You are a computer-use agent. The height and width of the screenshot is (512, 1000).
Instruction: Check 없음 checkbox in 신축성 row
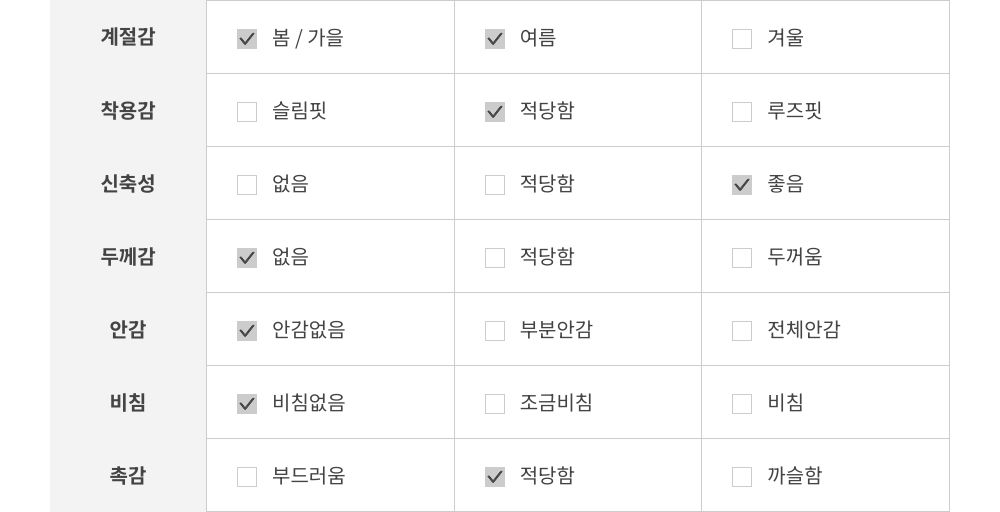pos(247,185)
